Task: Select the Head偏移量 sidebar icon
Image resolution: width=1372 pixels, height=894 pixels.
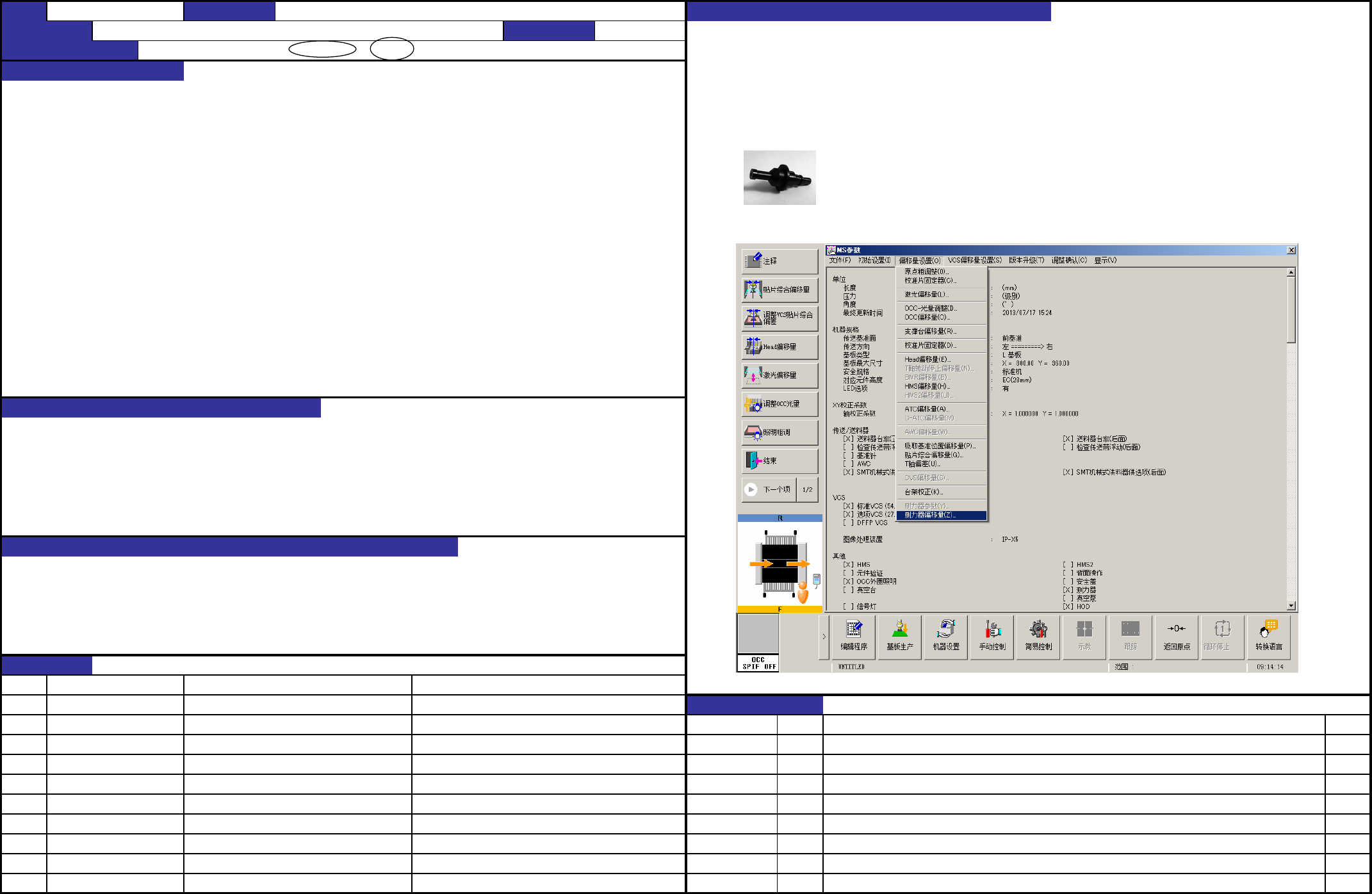Action: point(779,347)
